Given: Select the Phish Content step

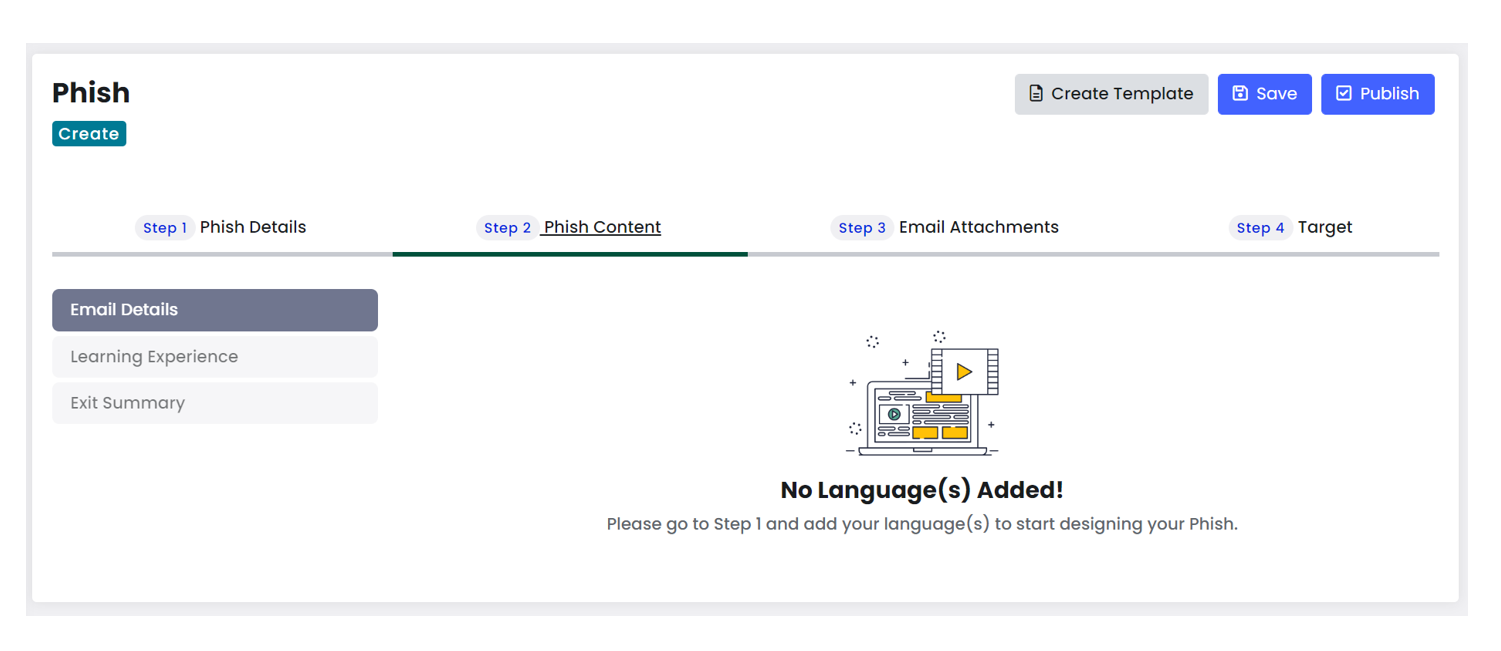Looking at the screenshot, I should [x=600, y=227].
